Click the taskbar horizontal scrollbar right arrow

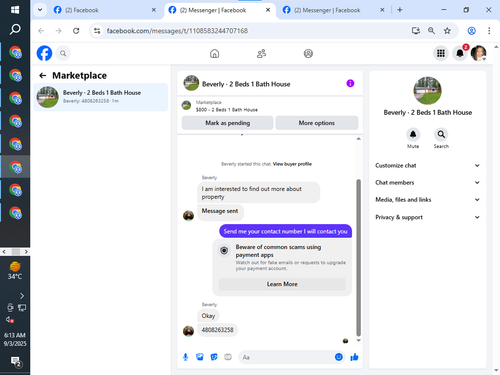[26, 252]
